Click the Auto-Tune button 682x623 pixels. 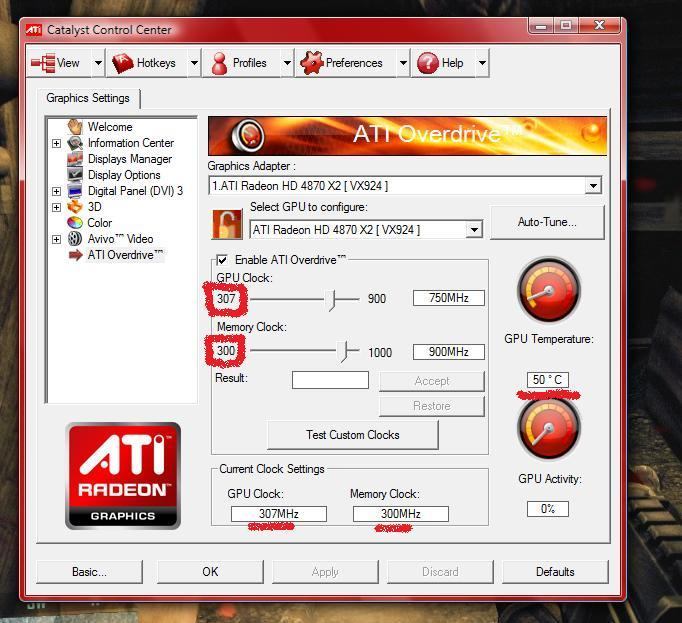547,222
